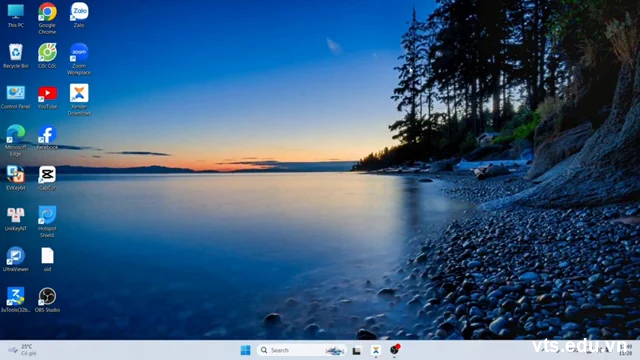The image size is (640, 360).
Task: Open the black file explorer taskbar icon
Action: point(357,351)
